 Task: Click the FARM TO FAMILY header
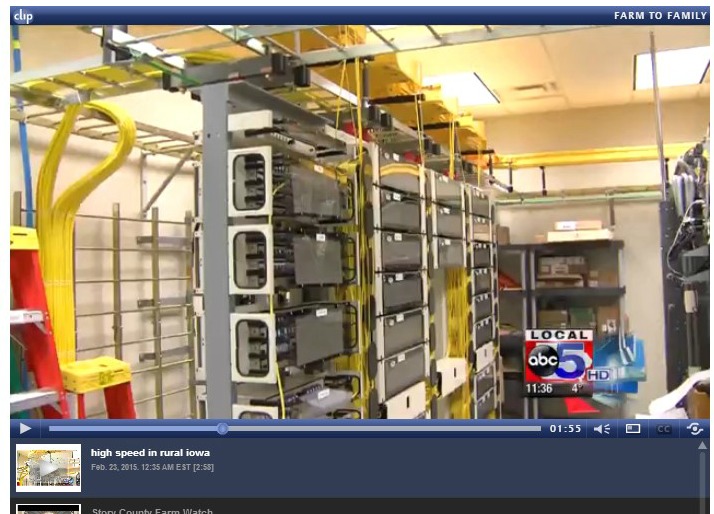coord(660,16)
